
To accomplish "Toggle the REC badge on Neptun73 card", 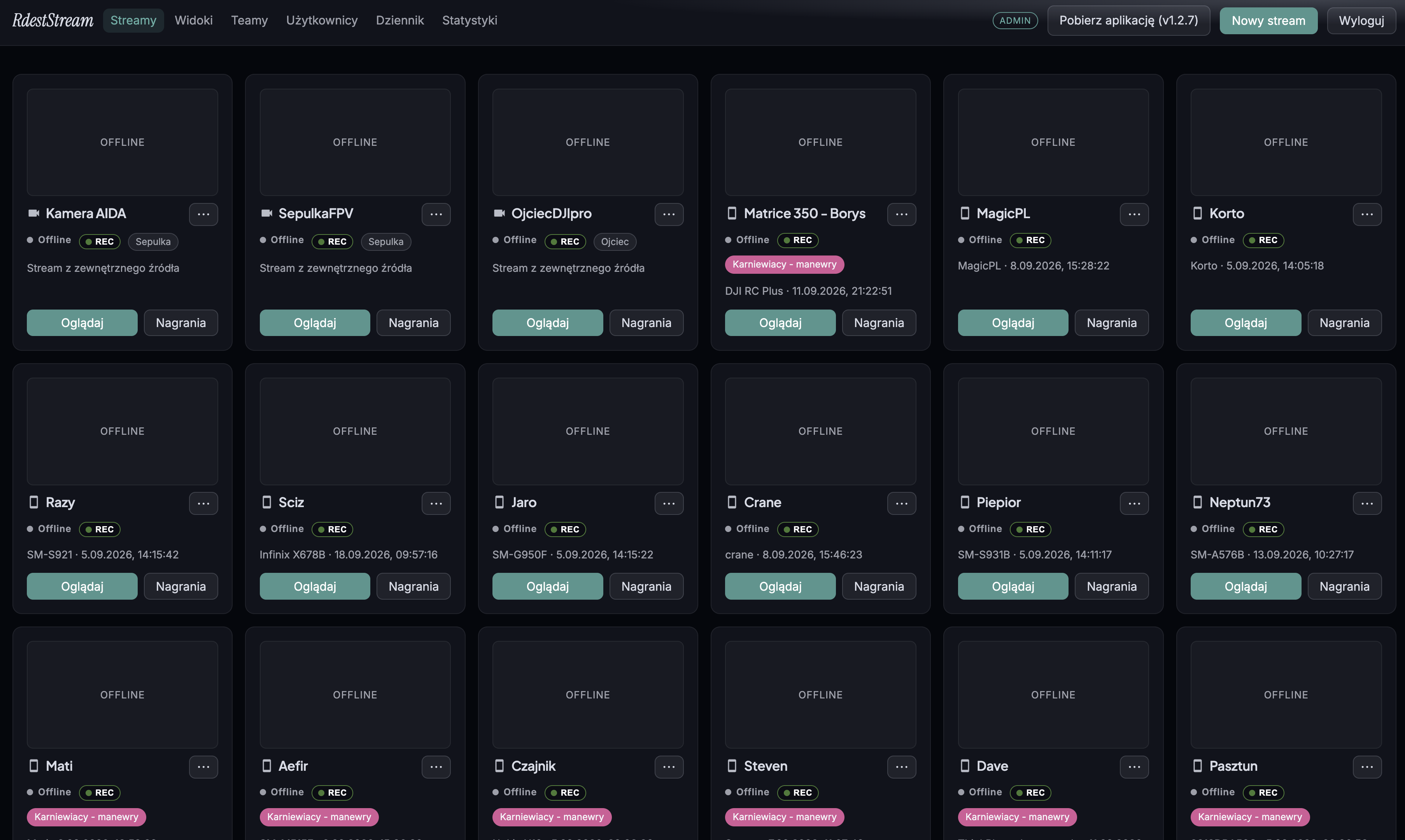I will tap(1263, 529).
